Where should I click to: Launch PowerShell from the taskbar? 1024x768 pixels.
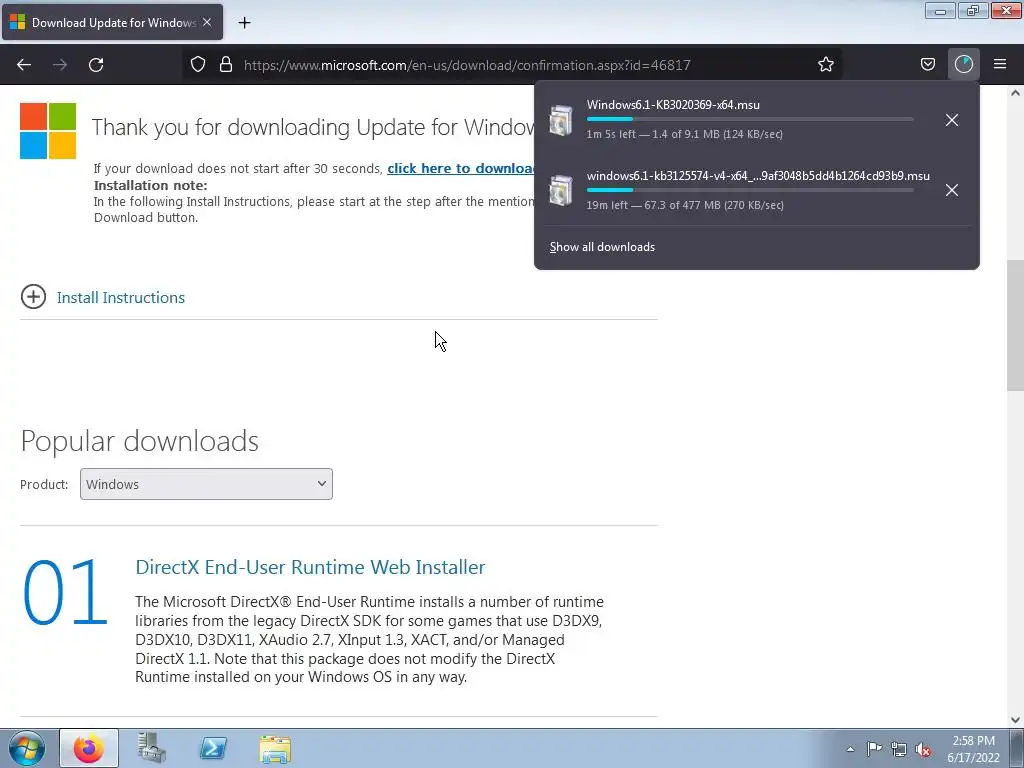pos(213,748)
